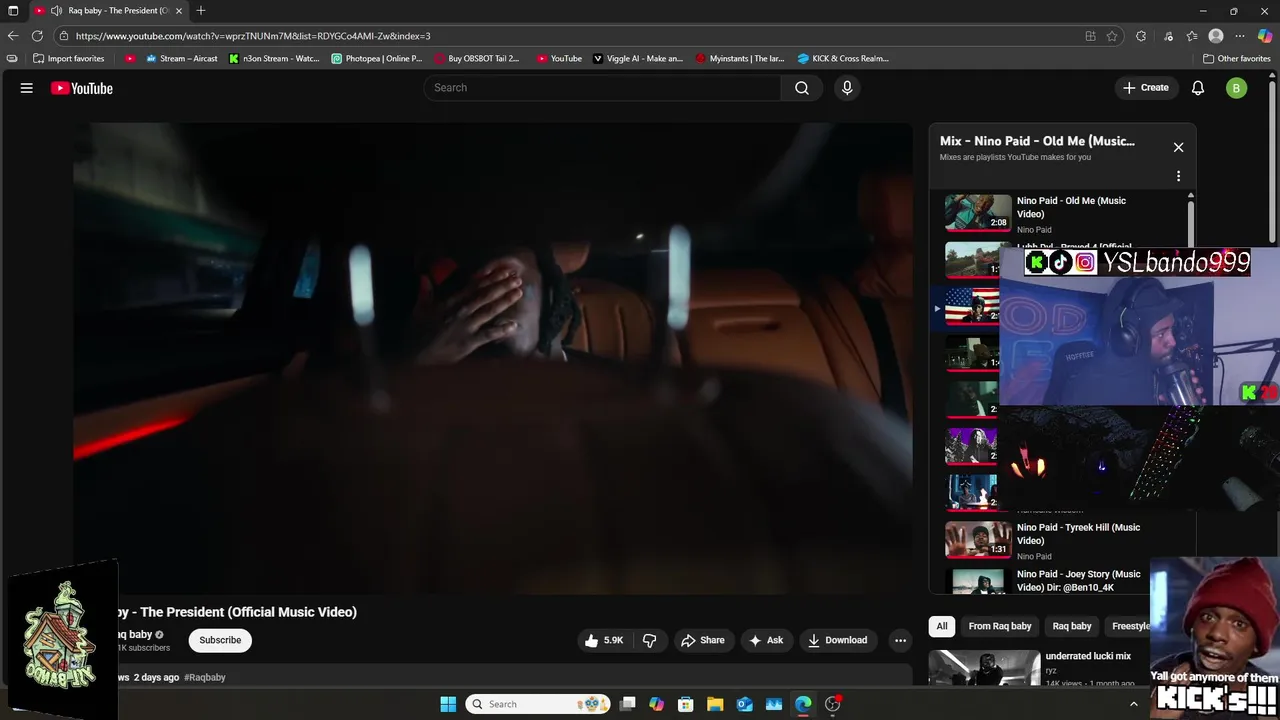
Task: Open the Edge Copilot sidebar icon
Action: [1265, 36]
